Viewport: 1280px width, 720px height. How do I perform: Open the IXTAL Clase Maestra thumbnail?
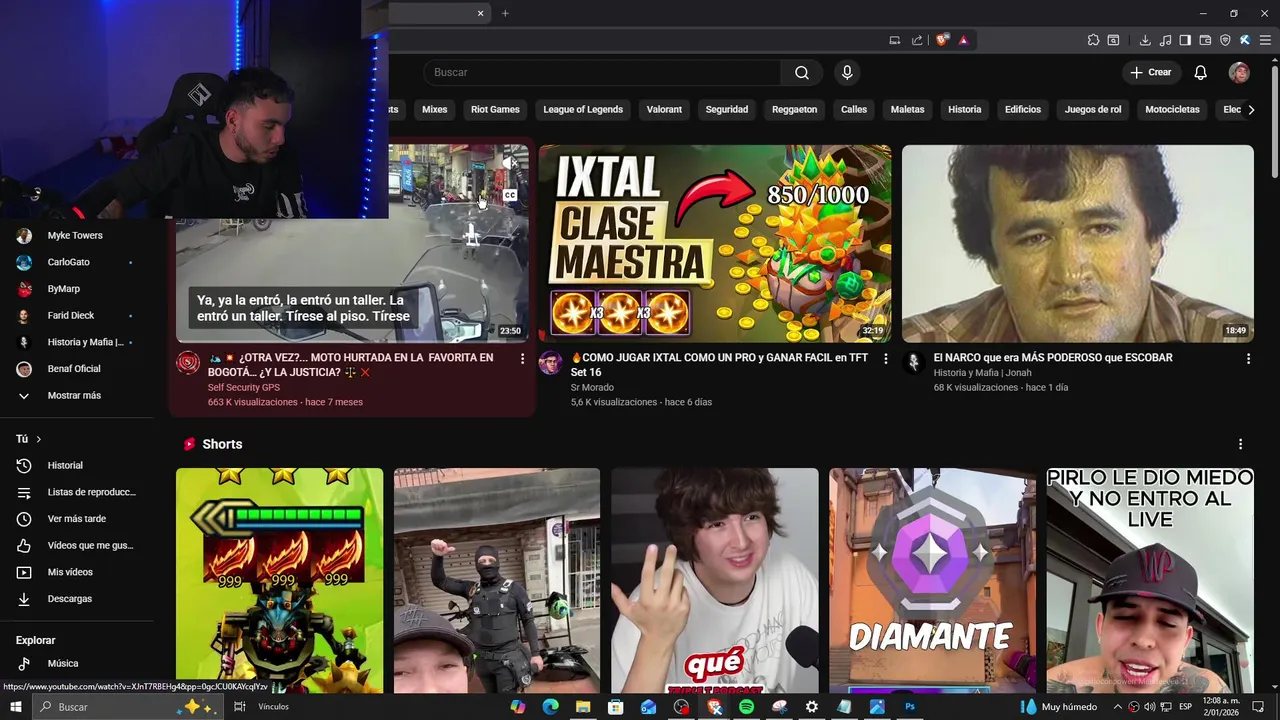click(x=715, y=243)
